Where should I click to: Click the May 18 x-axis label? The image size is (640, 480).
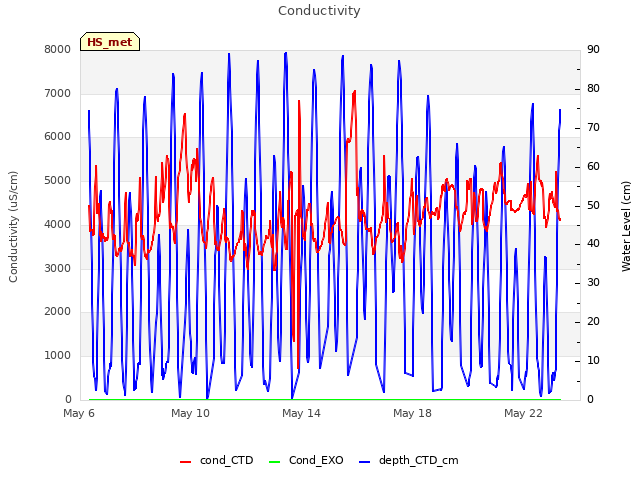412,413
